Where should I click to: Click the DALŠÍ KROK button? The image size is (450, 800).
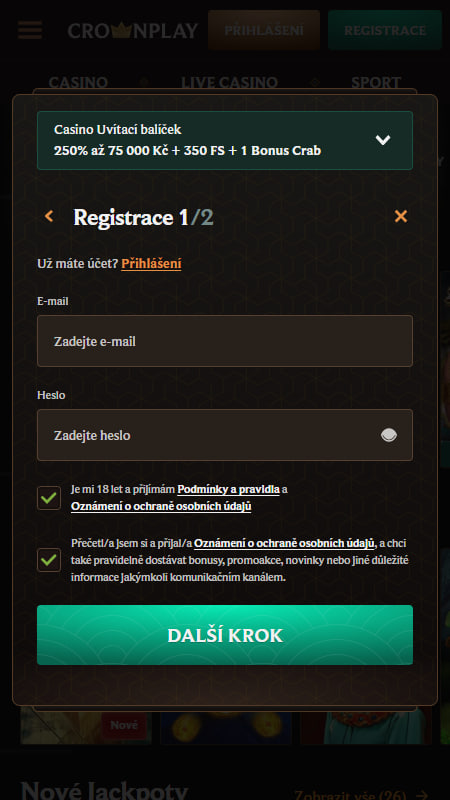pyautogui.click(x=225, y=635)
